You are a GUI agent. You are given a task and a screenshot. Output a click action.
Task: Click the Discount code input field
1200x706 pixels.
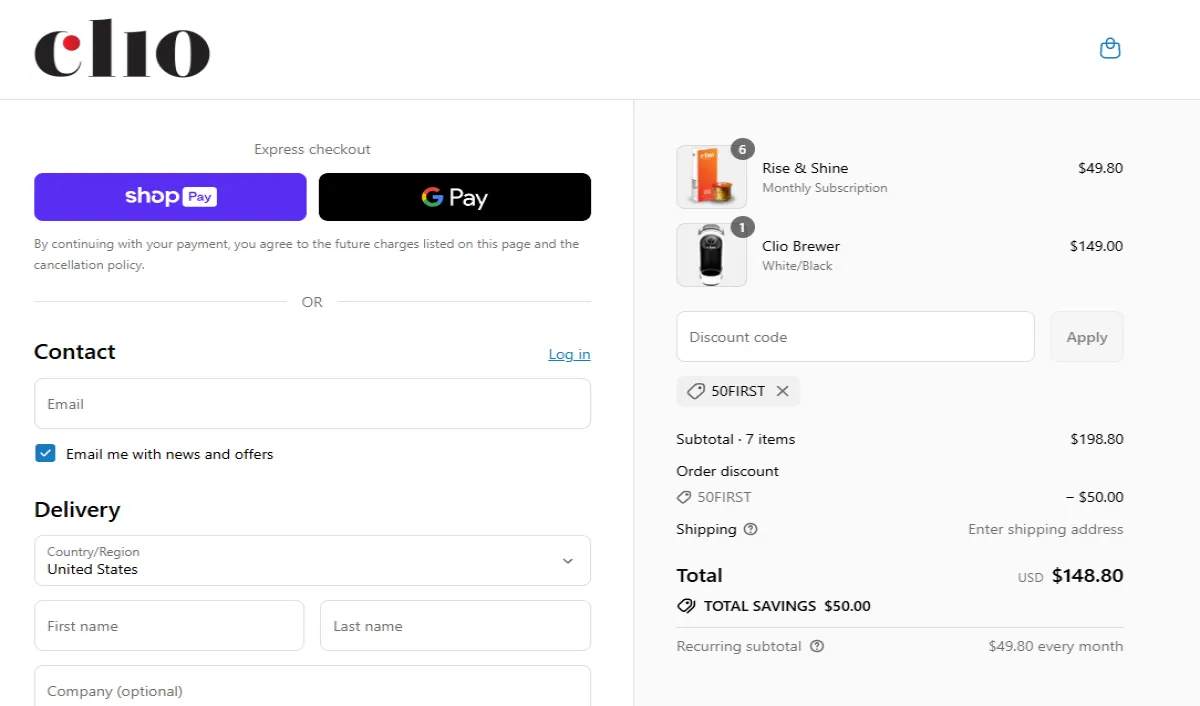click(855, 337)
